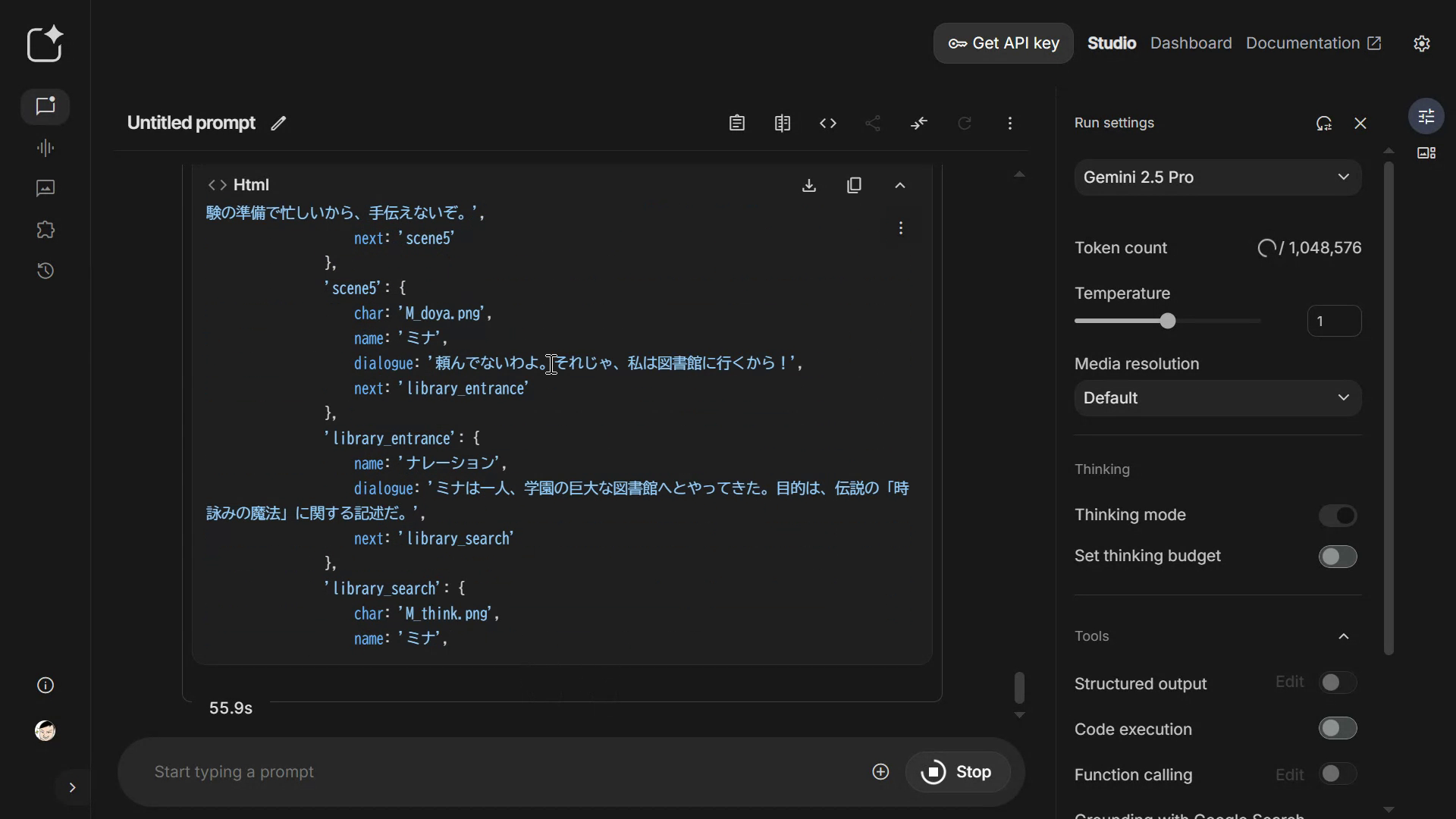
Task: Click the Temperature slider handle
Action: [x=1168, y=322]
